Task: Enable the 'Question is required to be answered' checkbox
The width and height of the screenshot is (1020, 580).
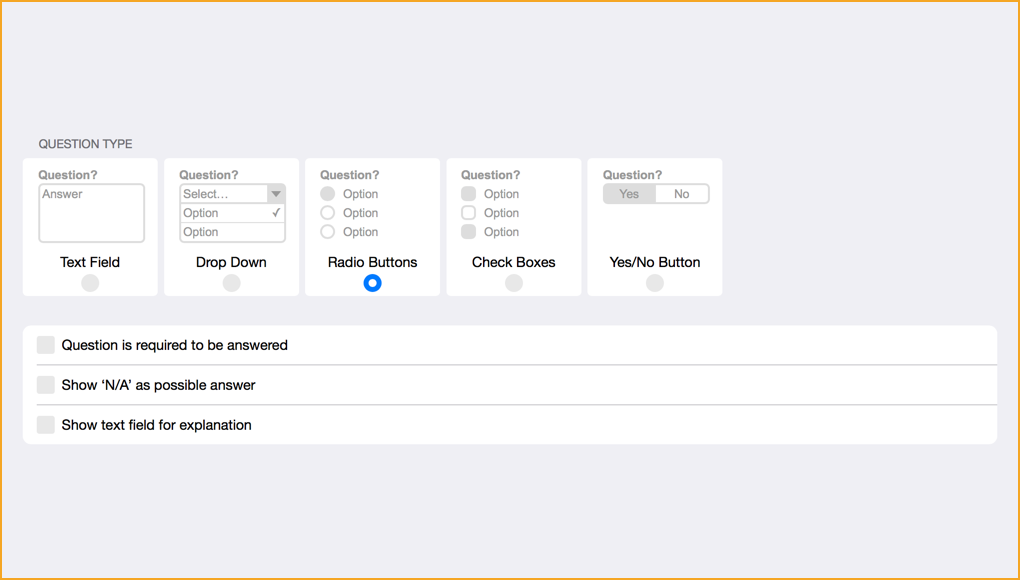Action: (46, 345)
